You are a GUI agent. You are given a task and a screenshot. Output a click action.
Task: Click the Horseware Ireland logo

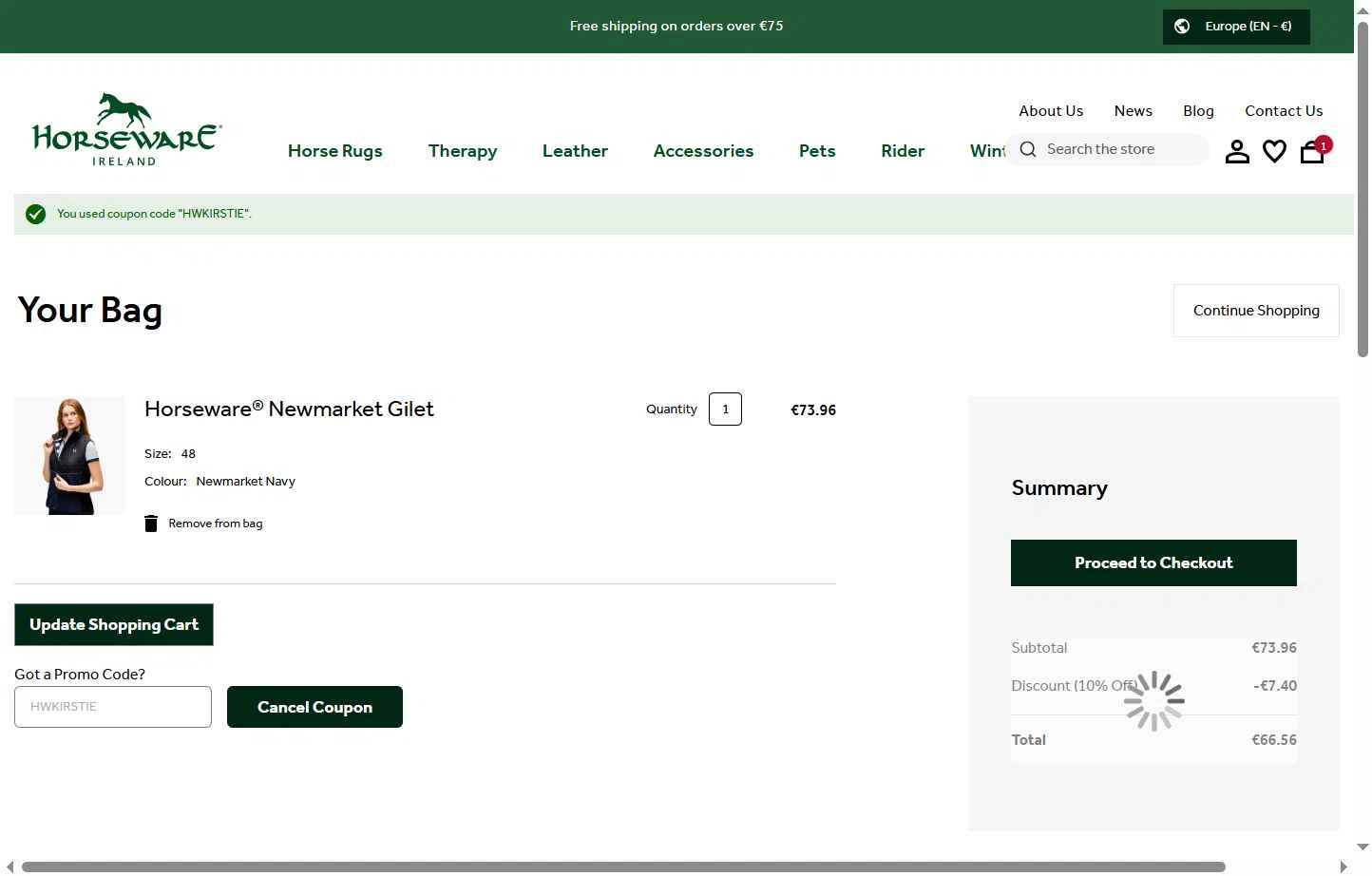126,129
